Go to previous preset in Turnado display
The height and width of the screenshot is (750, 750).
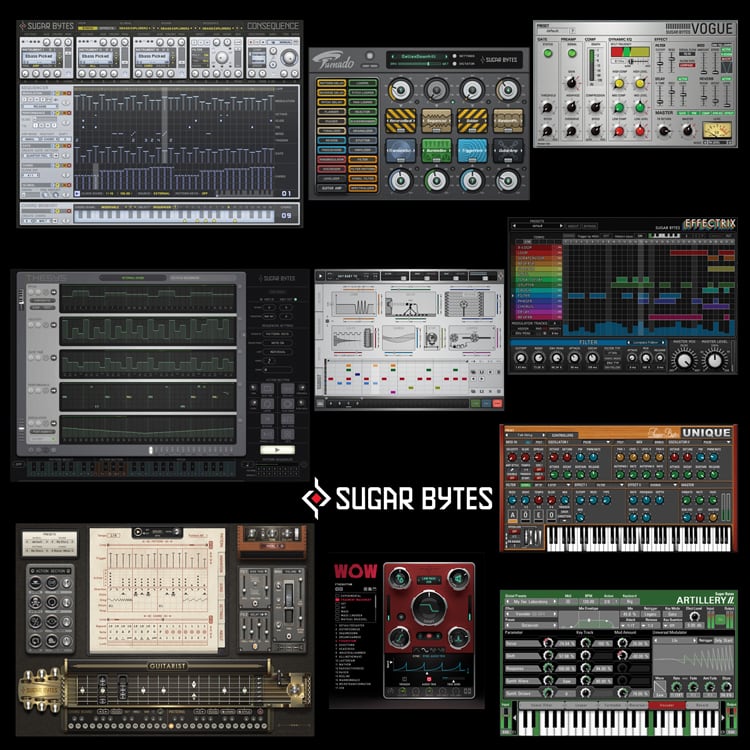393,56
